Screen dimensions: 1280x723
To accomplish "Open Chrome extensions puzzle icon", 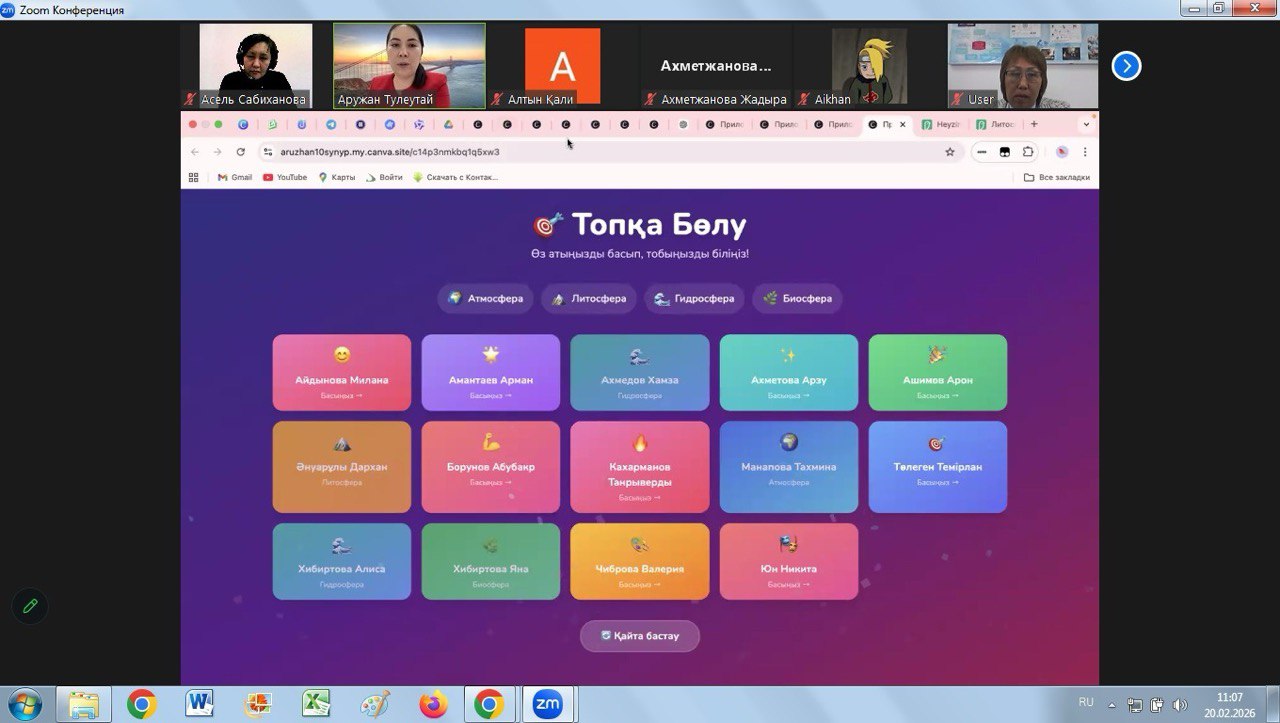I will tap(1027, 152).
